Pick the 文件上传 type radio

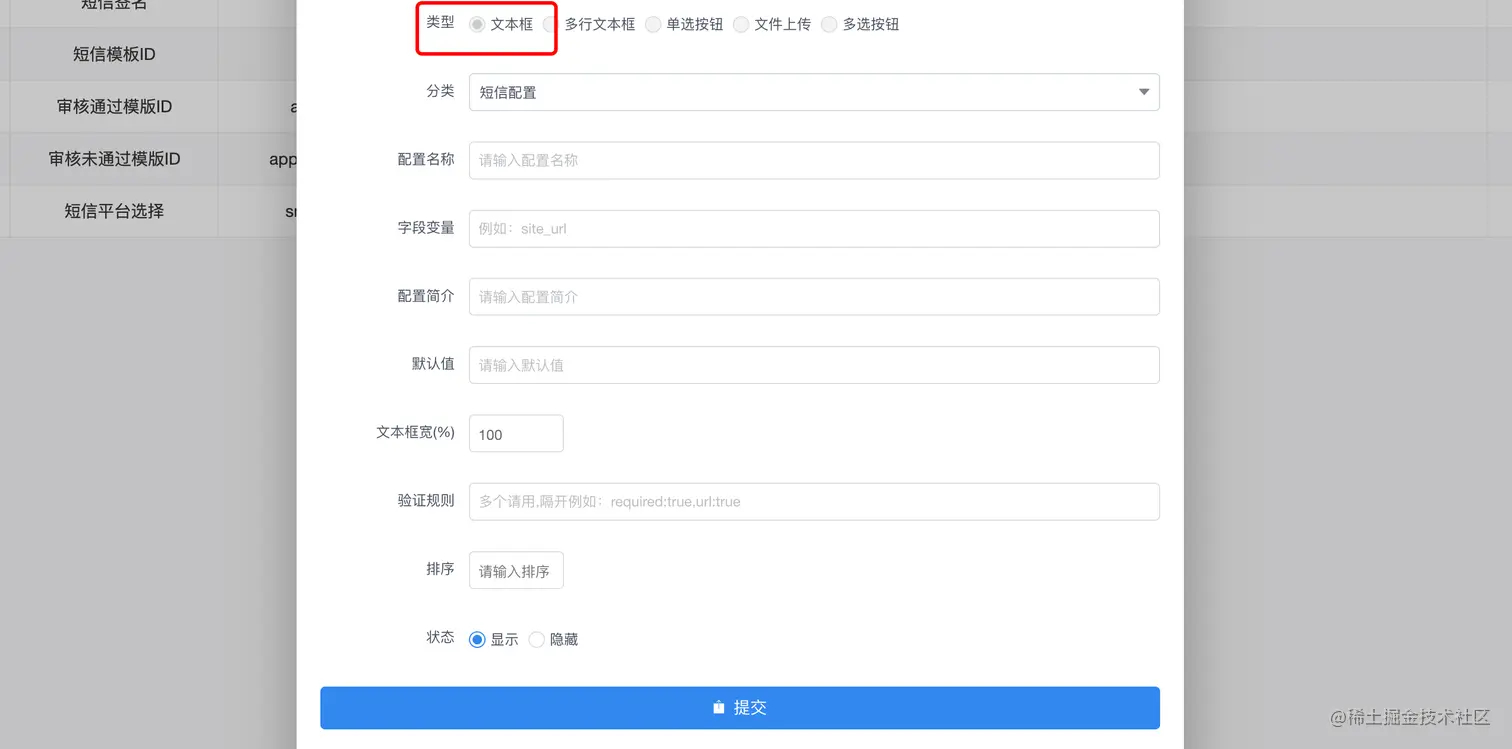point(741,24)
